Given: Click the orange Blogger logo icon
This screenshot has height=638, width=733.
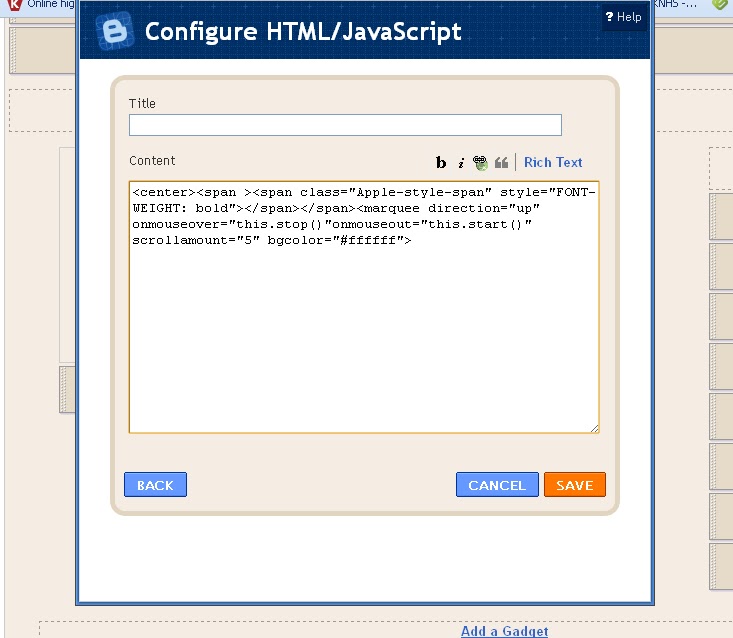Looking at the screenshot, I should point(115,31).
